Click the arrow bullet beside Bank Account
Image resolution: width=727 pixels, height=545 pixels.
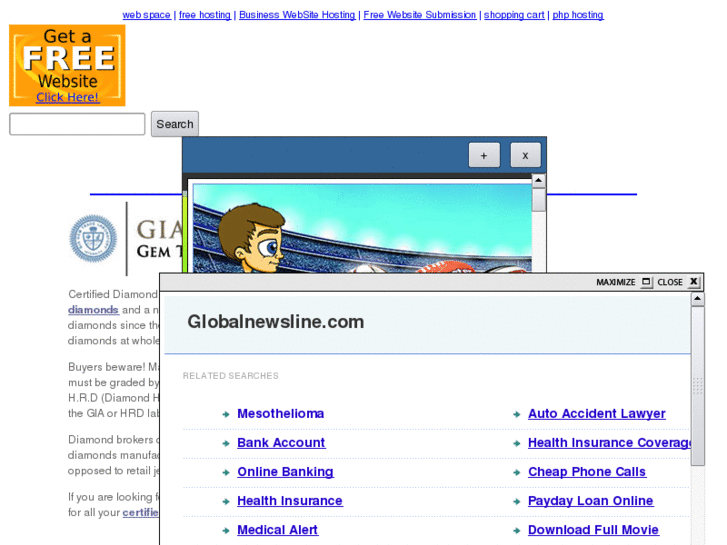point(226,443)
